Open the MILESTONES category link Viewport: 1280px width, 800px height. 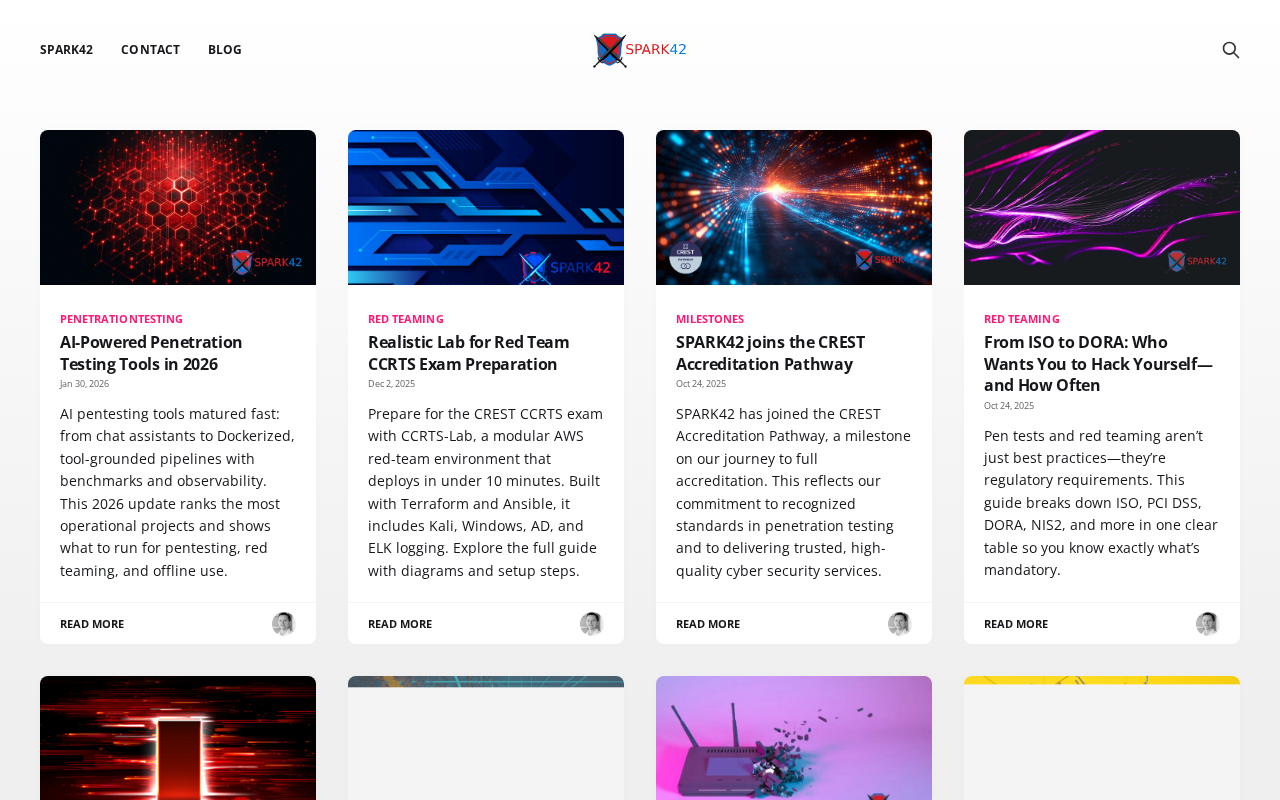click(x=710, y=319)
